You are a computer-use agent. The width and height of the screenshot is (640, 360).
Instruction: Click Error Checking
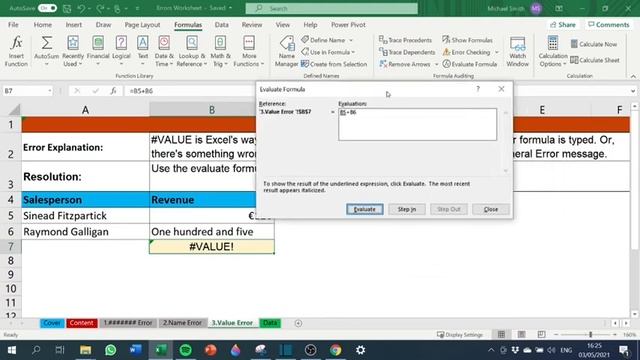click(467, 52)
